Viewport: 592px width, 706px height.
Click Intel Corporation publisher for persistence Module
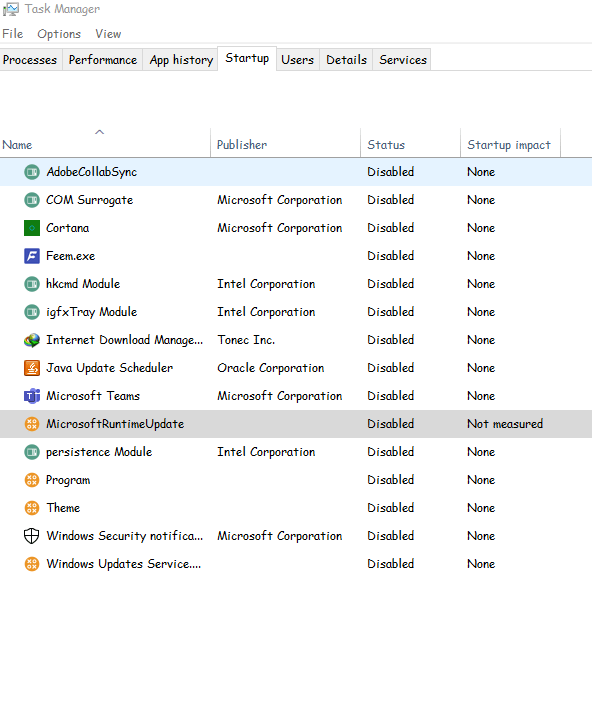point(266,452)
